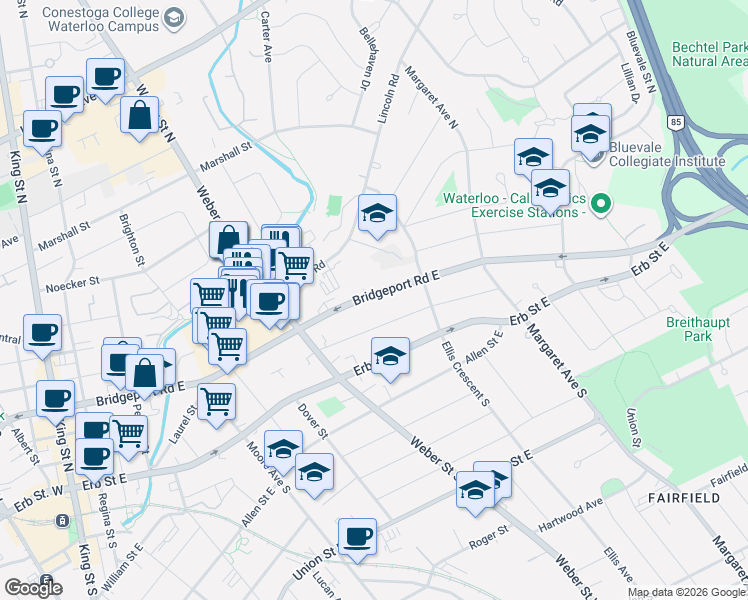Click the Conestoga College graduation cap icon

174,19
